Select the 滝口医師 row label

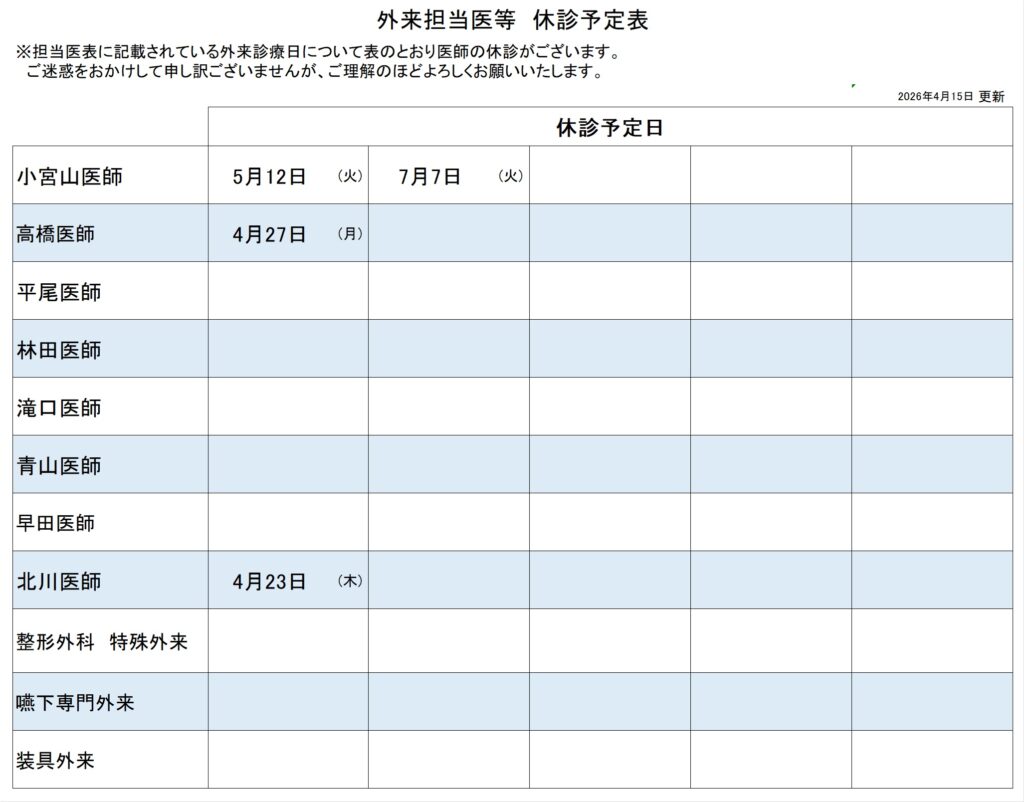59,408
